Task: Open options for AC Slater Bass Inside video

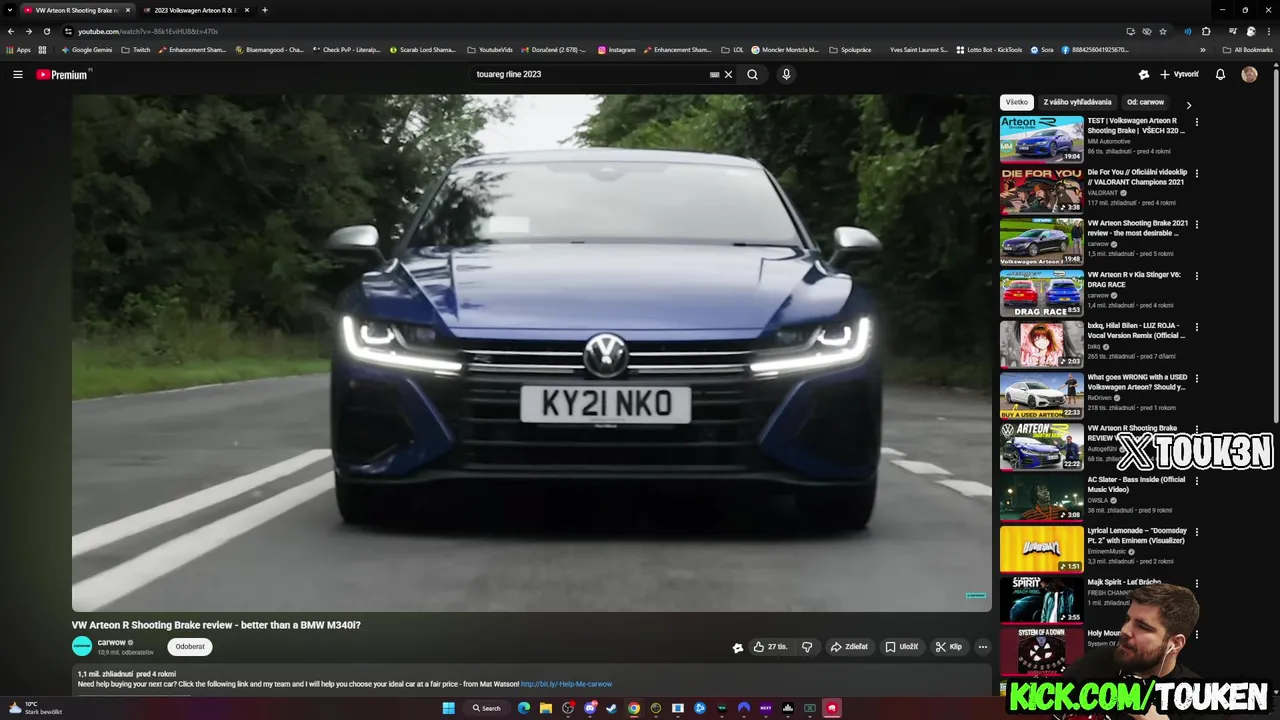Action: click(x=1197, y=481)
